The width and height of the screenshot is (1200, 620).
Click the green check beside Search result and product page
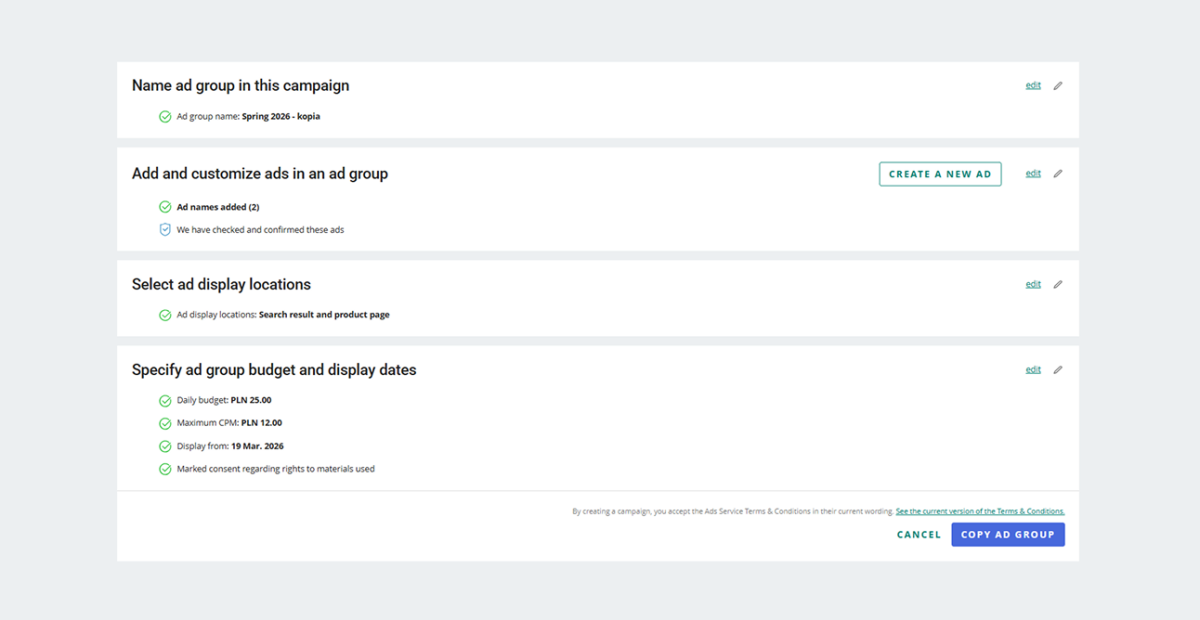tap(165, 315)
